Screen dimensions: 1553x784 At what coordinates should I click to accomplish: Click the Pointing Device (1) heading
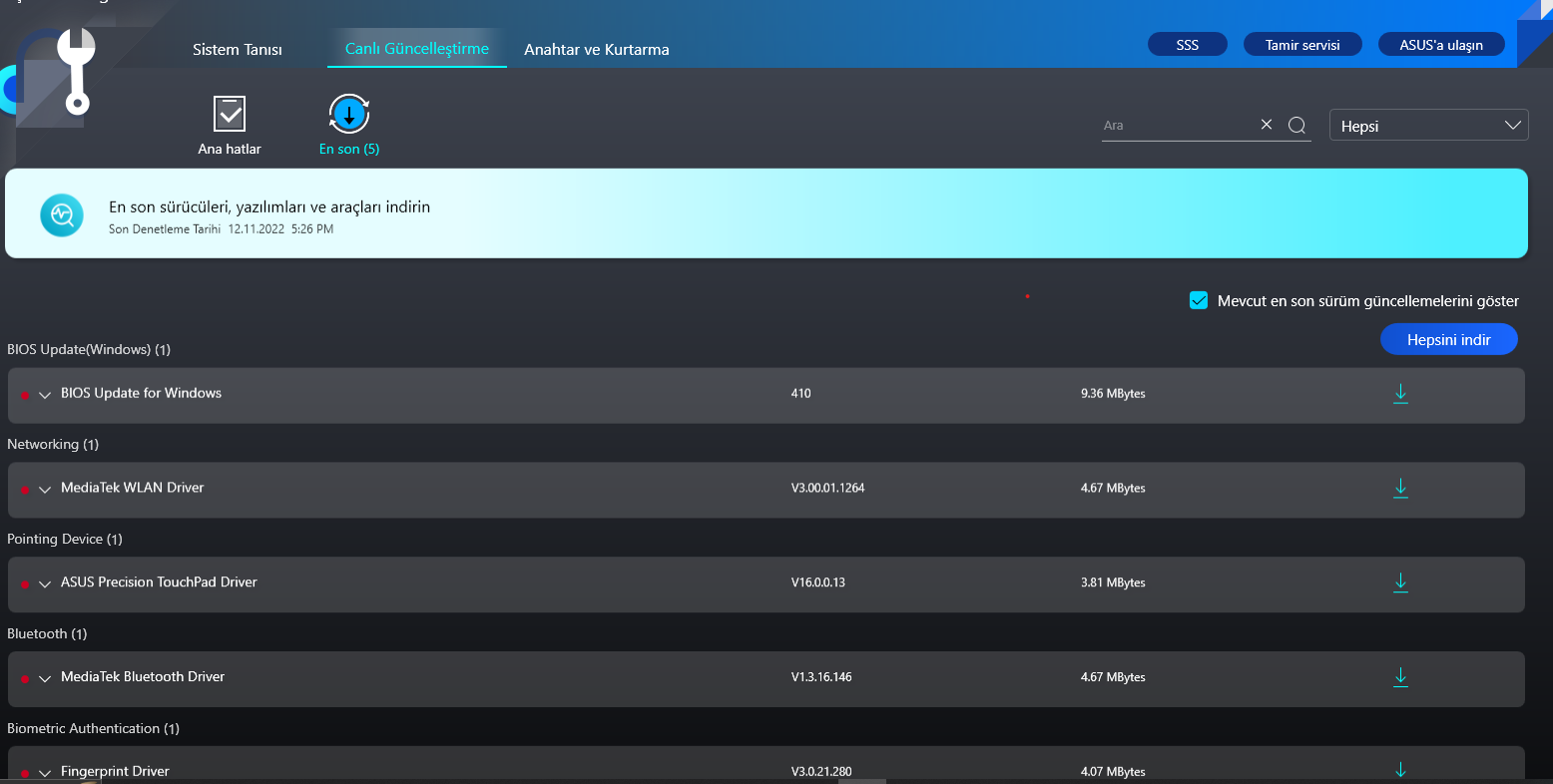(x=65, y=539)
